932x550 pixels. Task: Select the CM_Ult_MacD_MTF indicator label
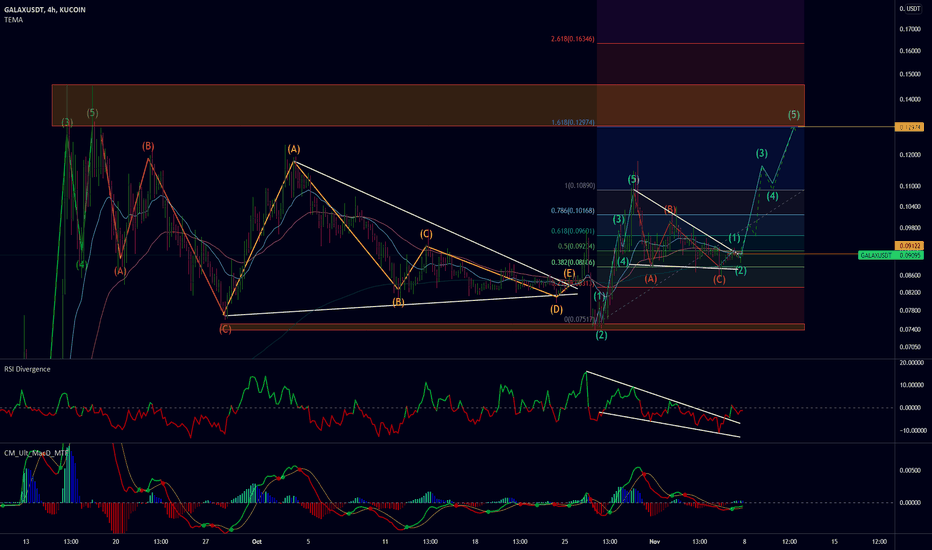[36, 453]
